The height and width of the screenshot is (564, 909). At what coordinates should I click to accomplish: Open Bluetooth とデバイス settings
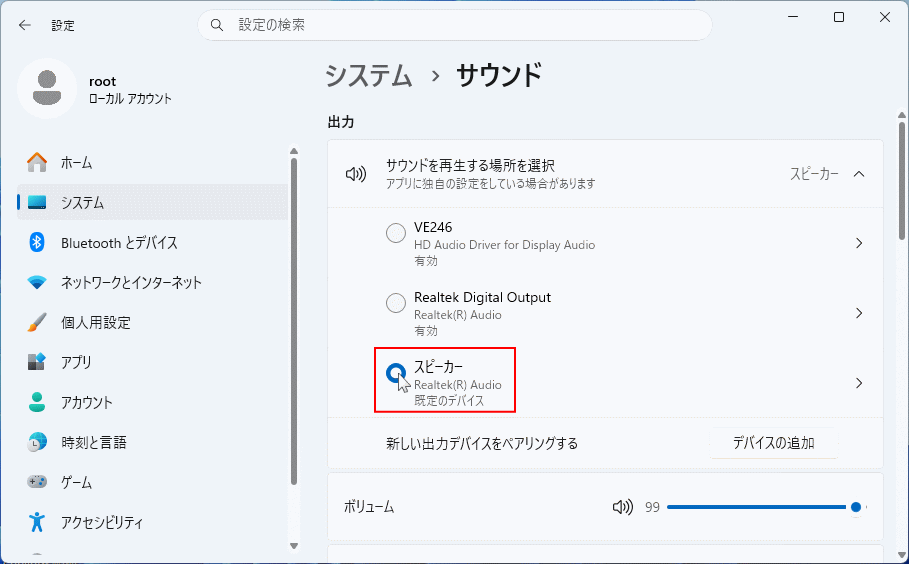[x=152, y=242]
